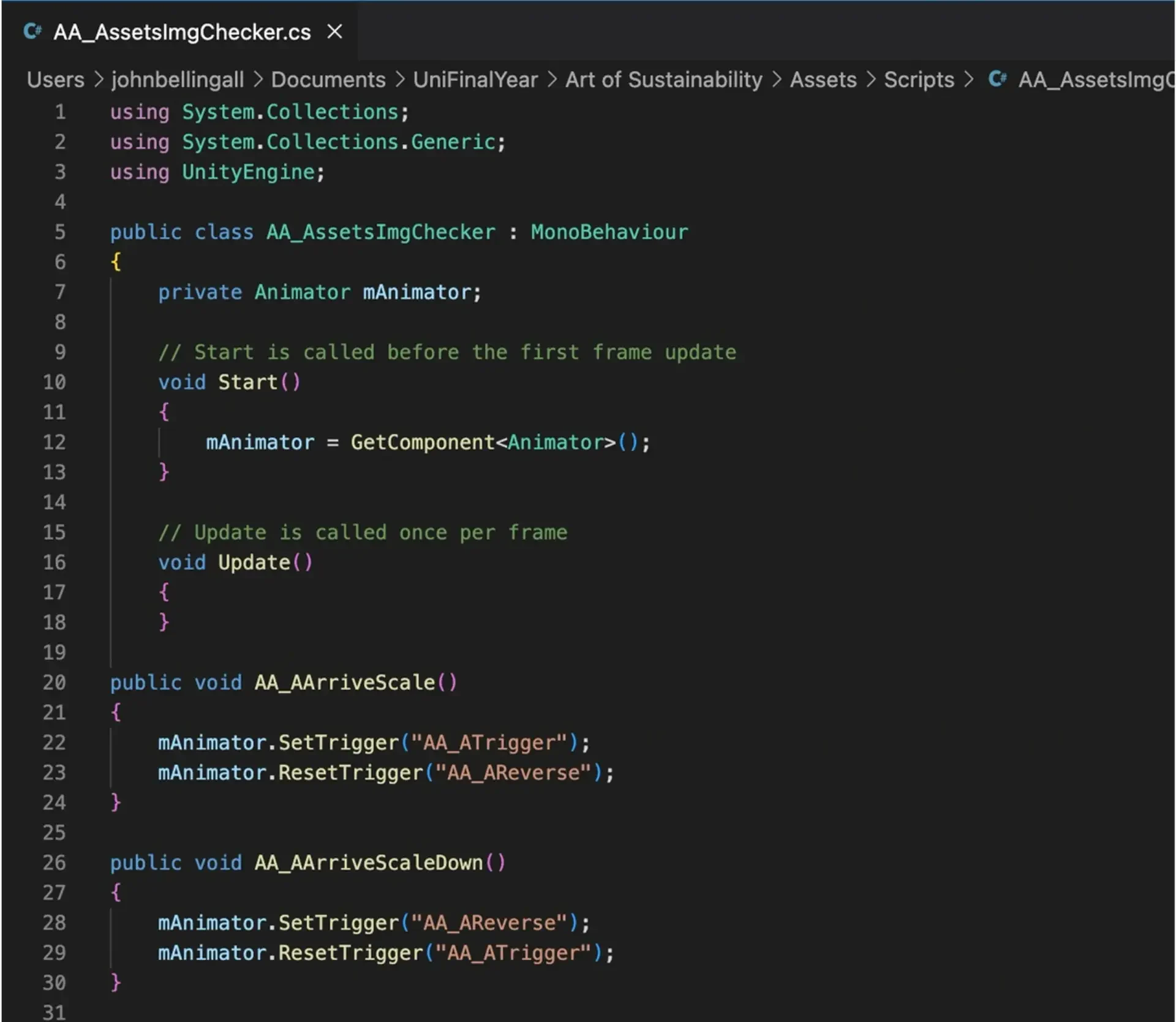
Task: Open Users breadcrumb segment
Action: pyautogui.click(x=55, y=80)
